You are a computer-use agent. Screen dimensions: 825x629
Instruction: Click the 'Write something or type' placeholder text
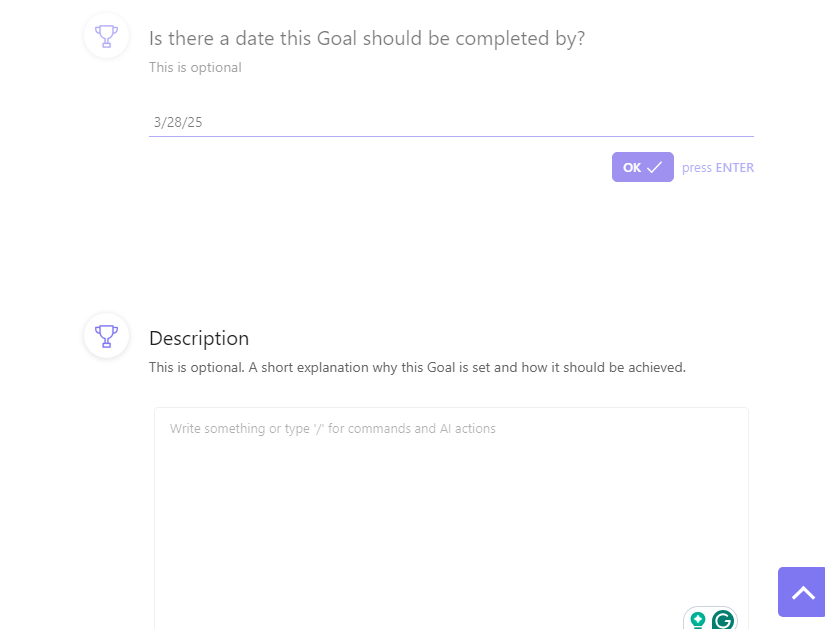[x=332, y=429]
